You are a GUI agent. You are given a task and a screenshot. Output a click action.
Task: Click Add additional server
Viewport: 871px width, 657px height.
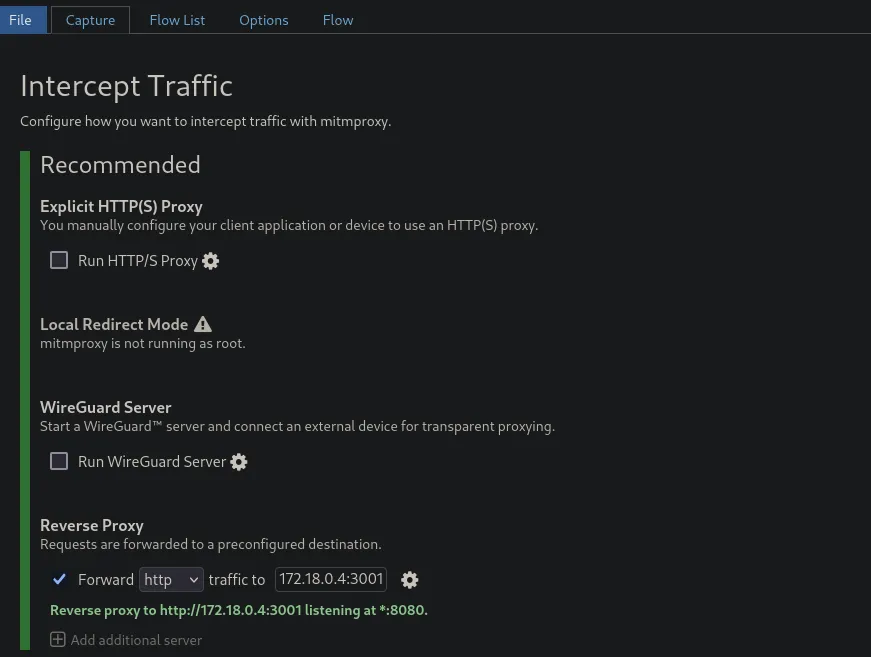coord(136,639)
